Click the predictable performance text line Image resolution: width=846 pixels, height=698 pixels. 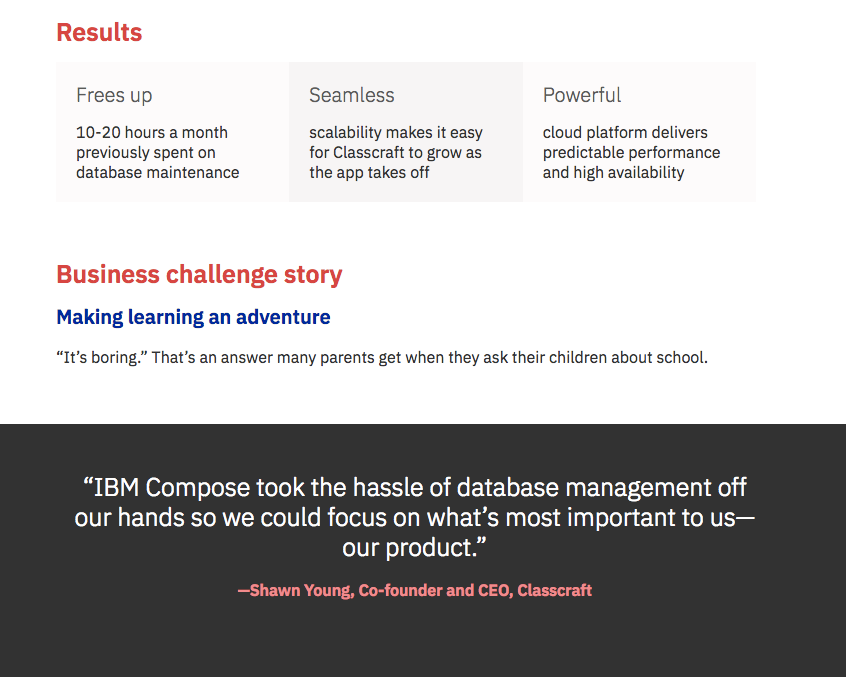coord(631,153)
